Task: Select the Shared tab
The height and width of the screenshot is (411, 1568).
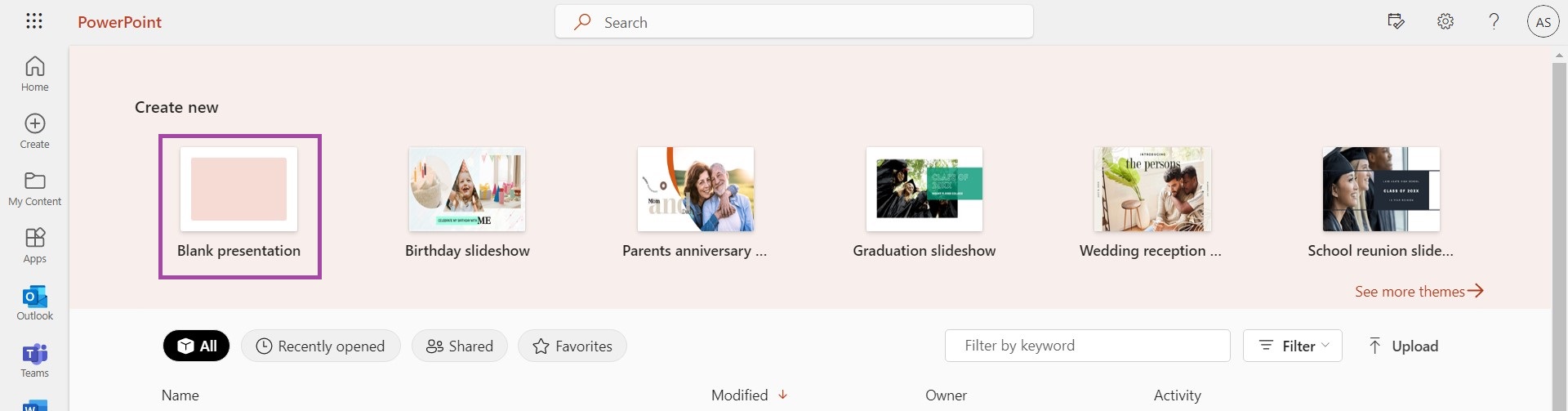Action: [x=459, y=346]
